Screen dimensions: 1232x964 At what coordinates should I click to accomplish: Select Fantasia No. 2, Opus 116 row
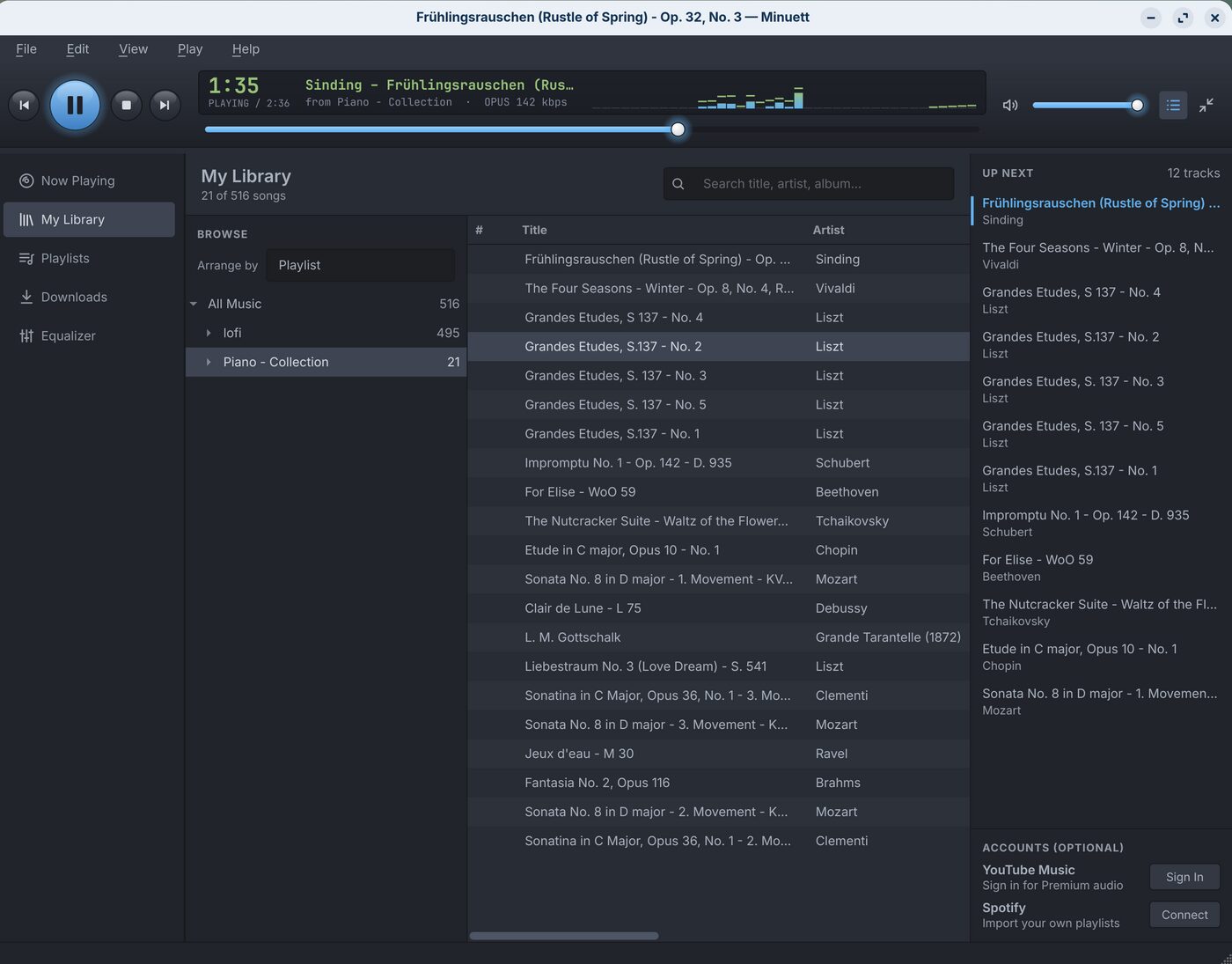tap(718, 782)
